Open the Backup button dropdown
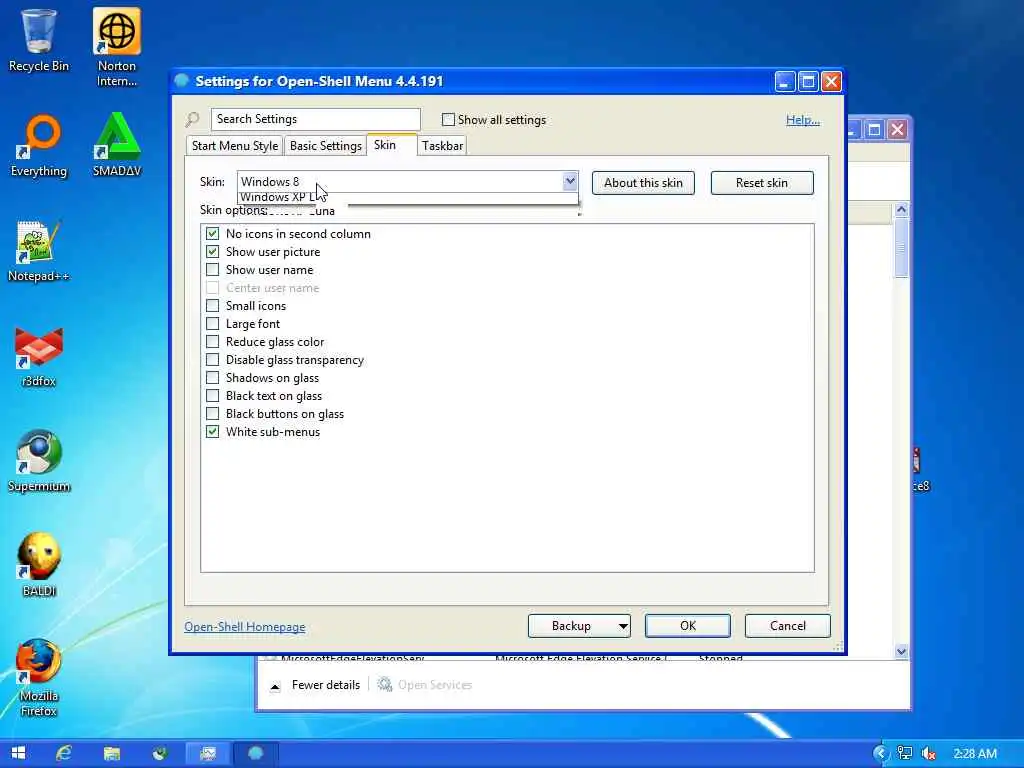Viewport: 1024px width, 768px height. click(x=623, y=626)
